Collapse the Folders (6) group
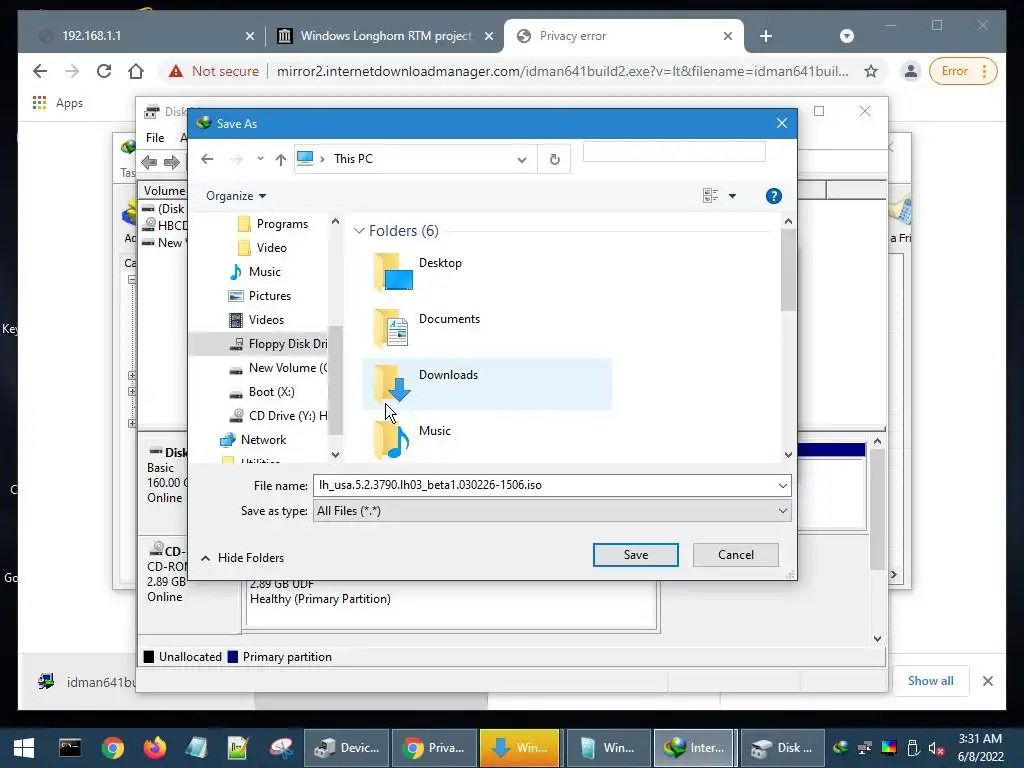The width and height of the screenshot is (1024, 768). coord(359,231)
